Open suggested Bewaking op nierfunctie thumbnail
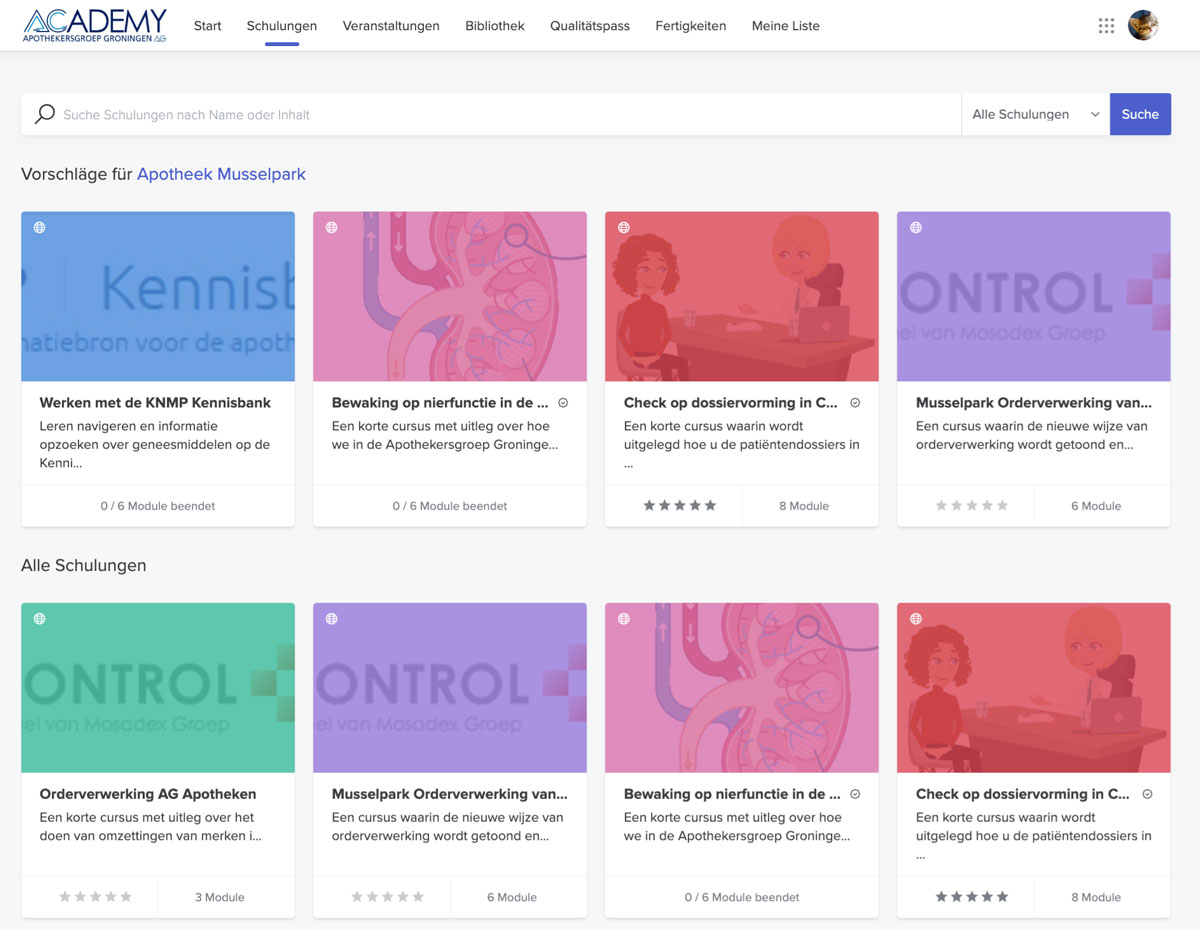The image size is (1200, 930). coord(450,296)
